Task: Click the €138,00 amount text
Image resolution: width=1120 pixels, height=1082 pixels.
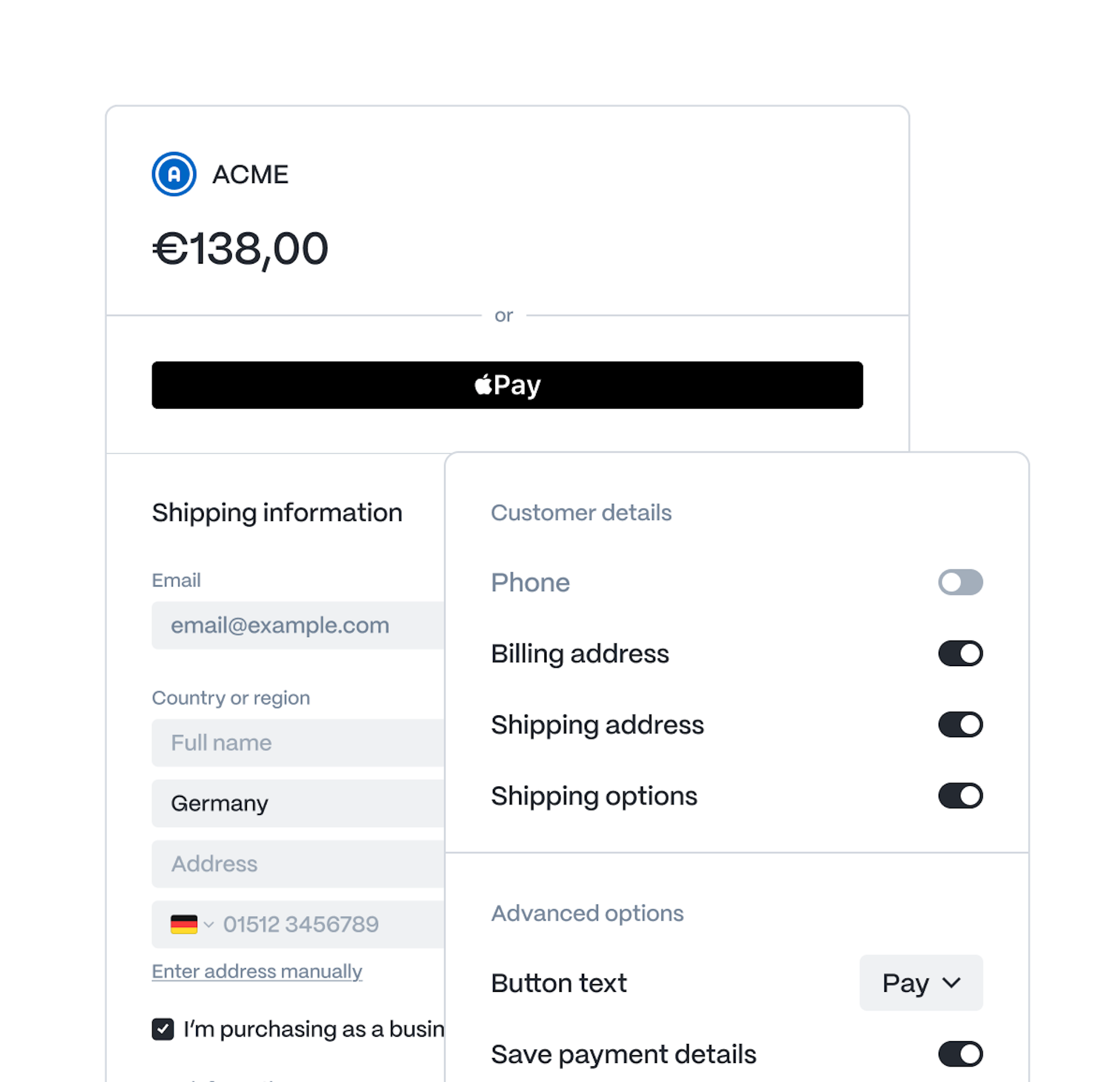Action: point(241,249)
